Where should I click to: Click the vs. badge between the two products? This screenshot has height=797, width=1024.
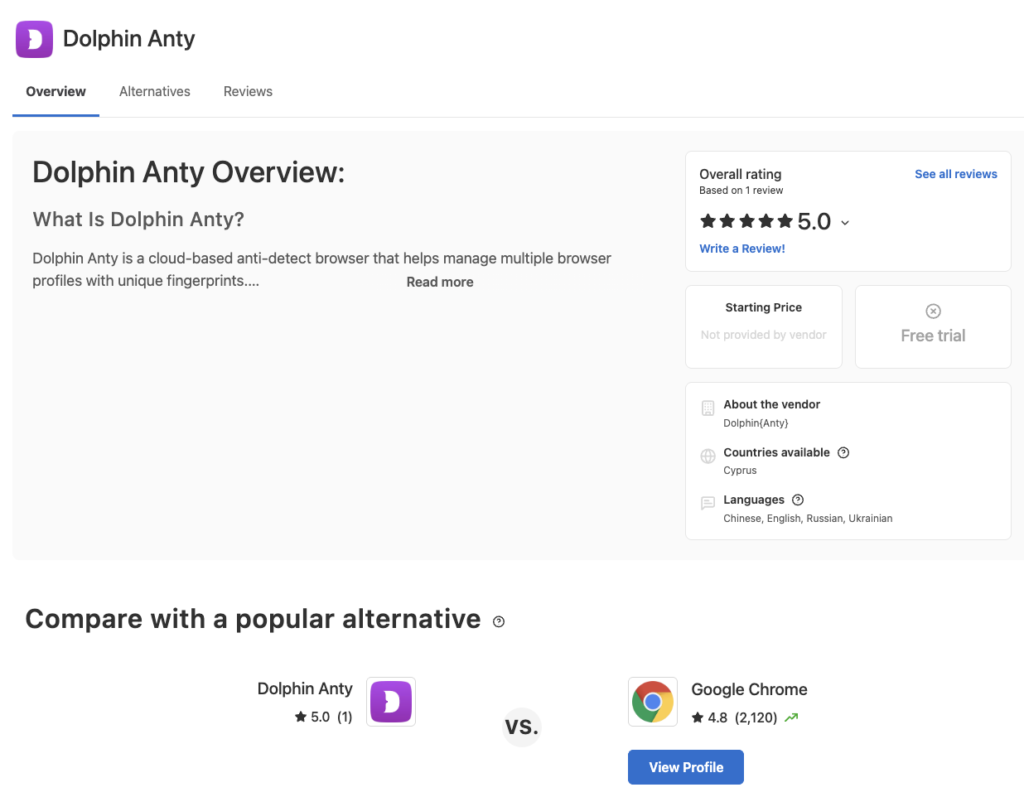(521, 726)
